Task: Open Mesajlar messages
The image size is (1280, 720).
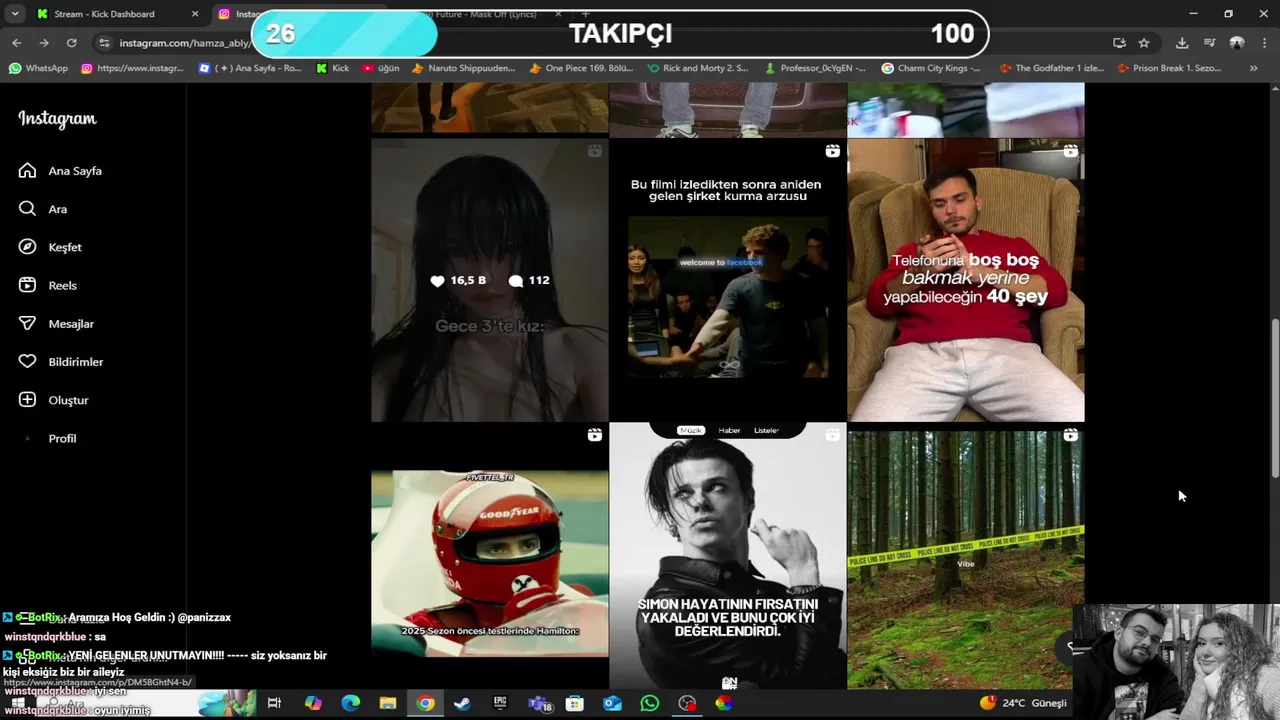Action: tap(56, 323)
